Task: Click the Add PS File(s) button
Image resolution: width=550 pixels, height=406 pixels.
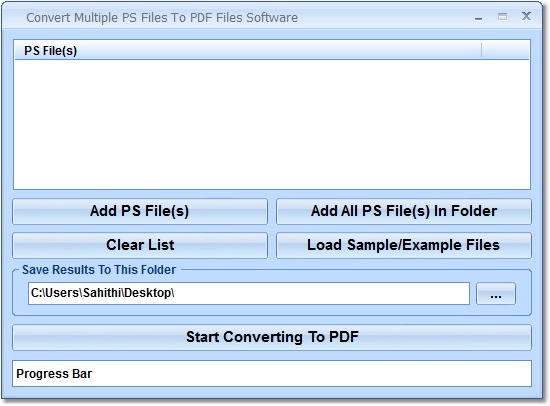Action: [140, 211]
